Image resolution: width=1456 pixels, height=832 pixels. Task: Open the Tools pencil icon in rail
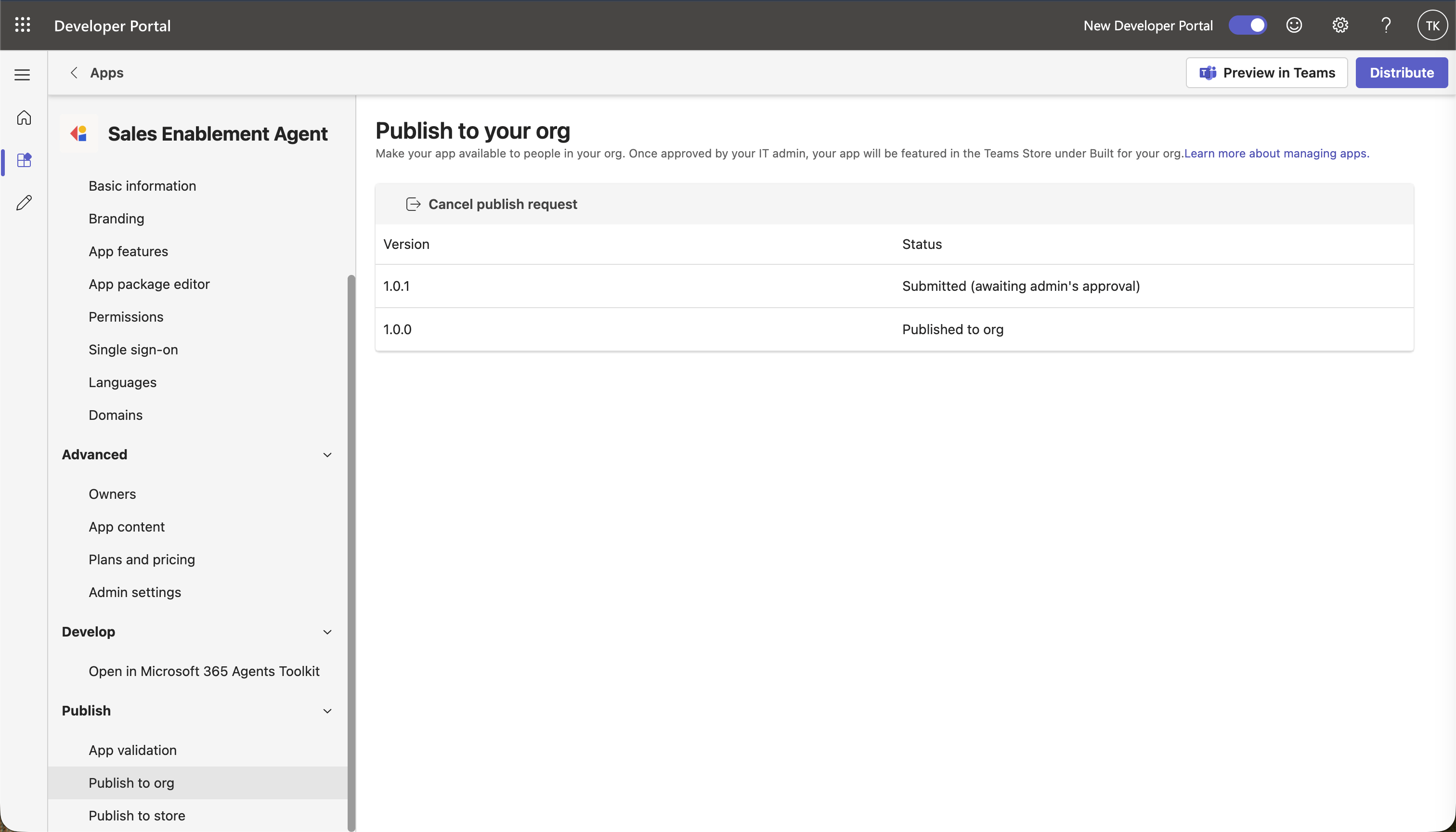point(24,203)
